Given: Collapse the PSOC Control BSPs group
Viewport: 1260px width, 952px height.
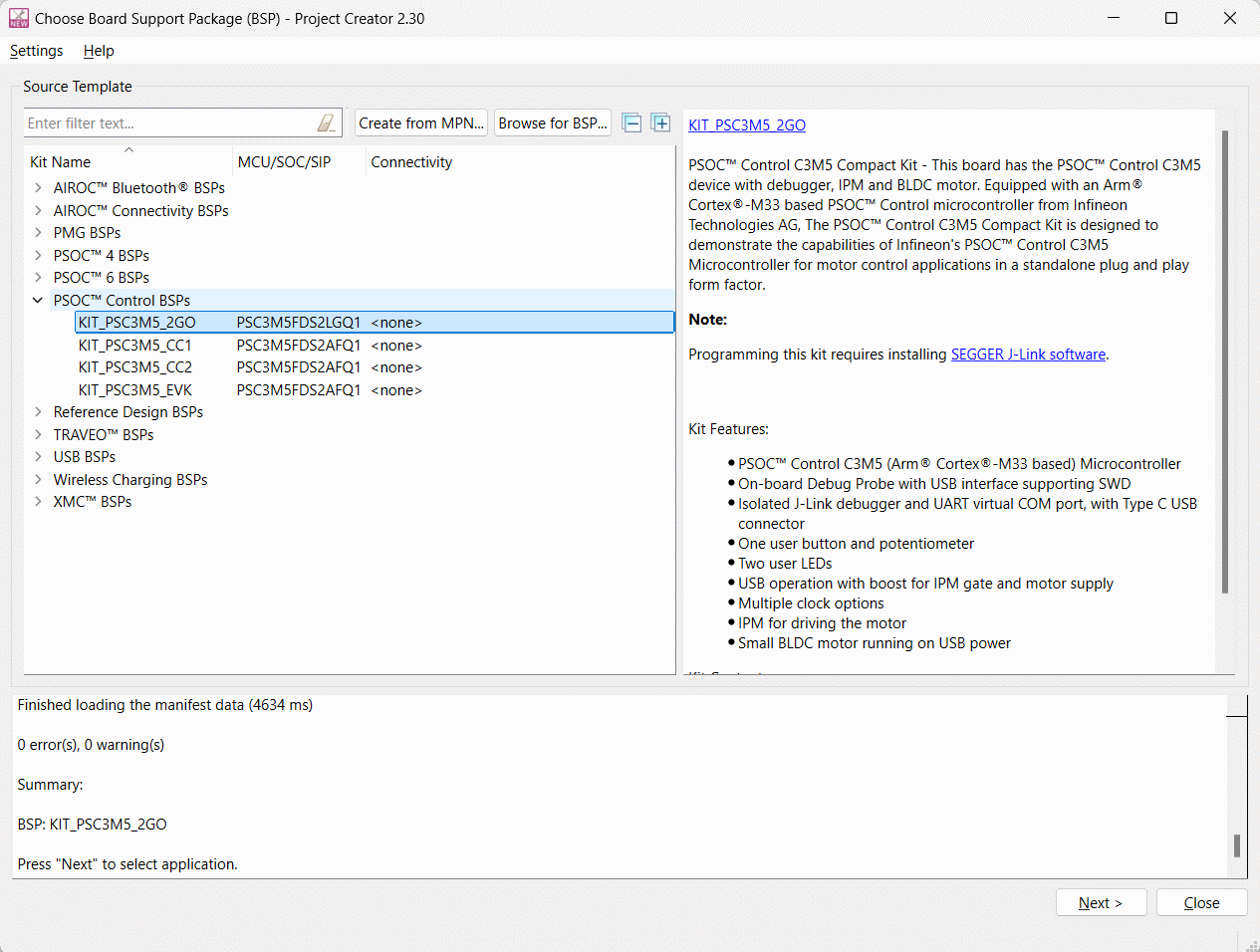Looking at the screenshot, I should point(38,300).
